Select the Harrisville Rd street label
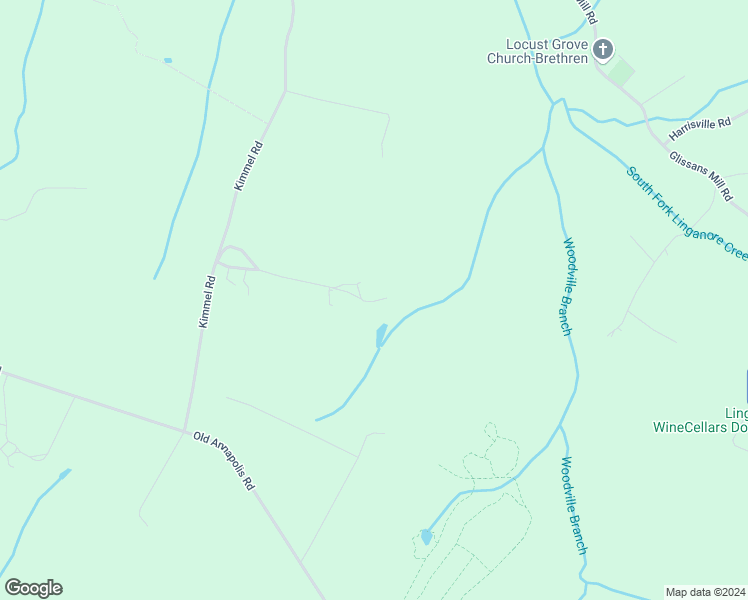The width and height of the screenshot is (748, 600). pyautogui.click(x=700, y=128)
